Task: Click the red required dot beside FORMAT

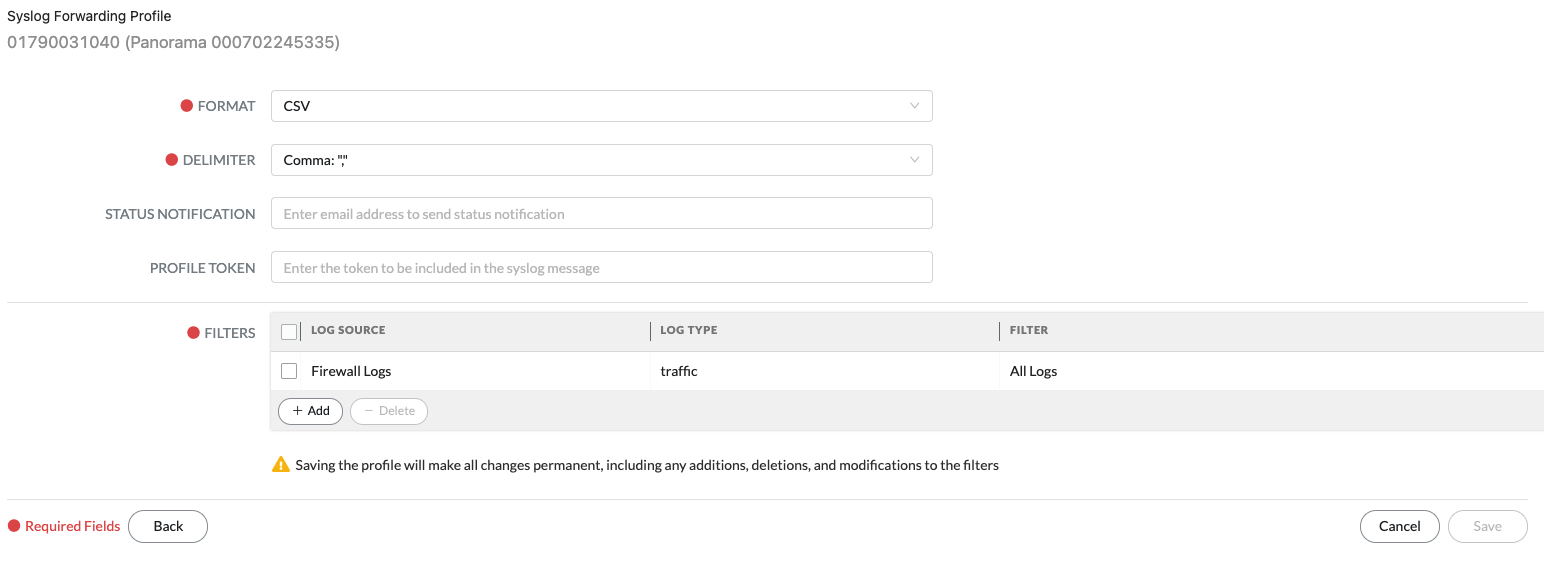Action: click(186, 106)
